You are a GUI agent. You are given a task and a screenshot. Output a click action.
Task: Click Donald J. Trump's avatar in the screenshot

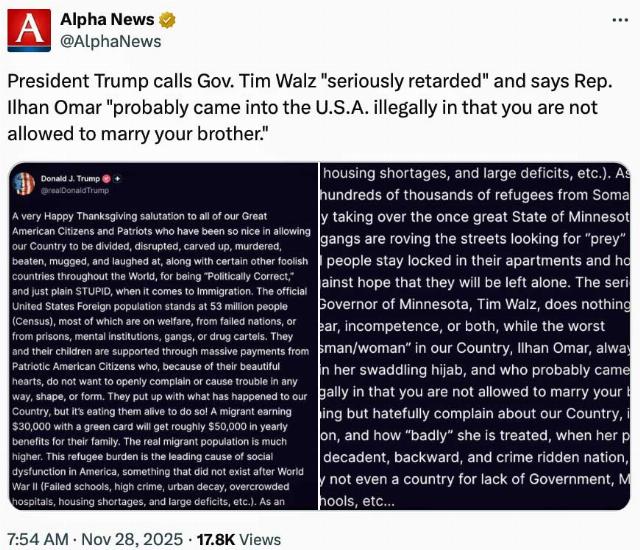pos(25,183)
